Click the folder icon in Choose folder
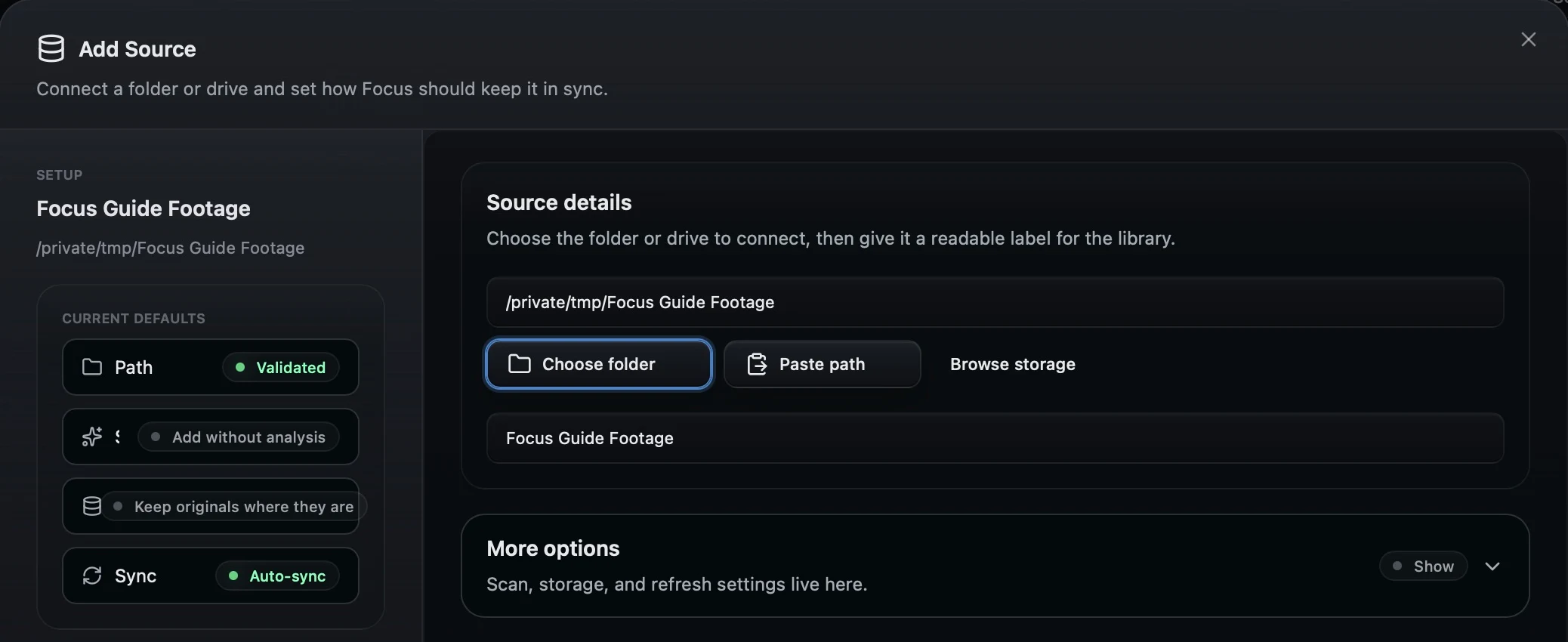 point(520,364)
